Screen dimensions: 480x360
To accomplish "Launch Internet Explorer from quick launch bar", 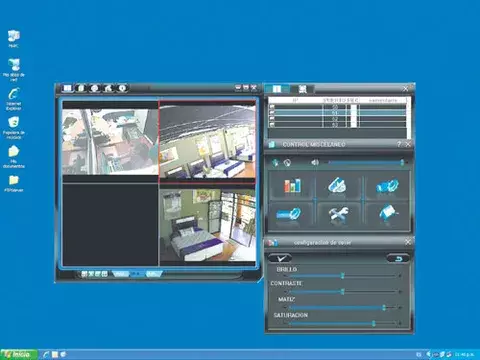I will (46, 354).
